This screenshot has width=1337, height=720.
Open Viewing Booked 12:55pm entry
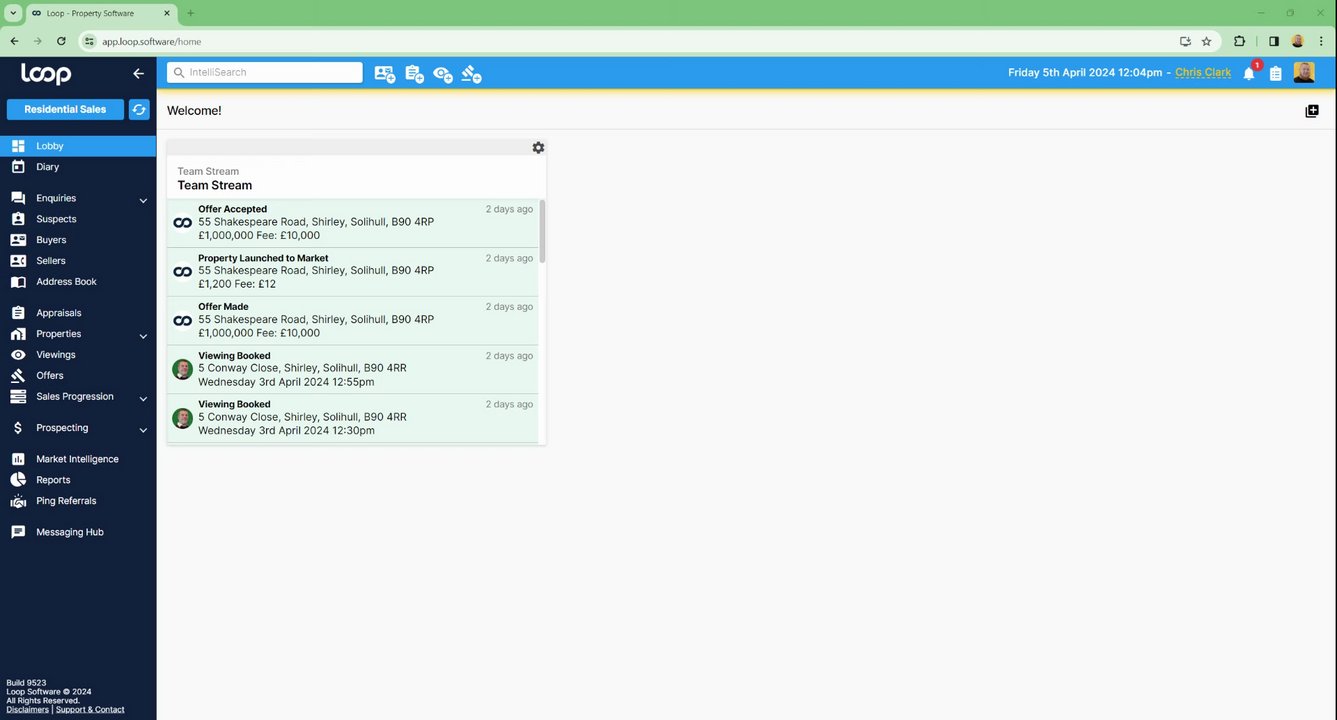click(353, 370)
